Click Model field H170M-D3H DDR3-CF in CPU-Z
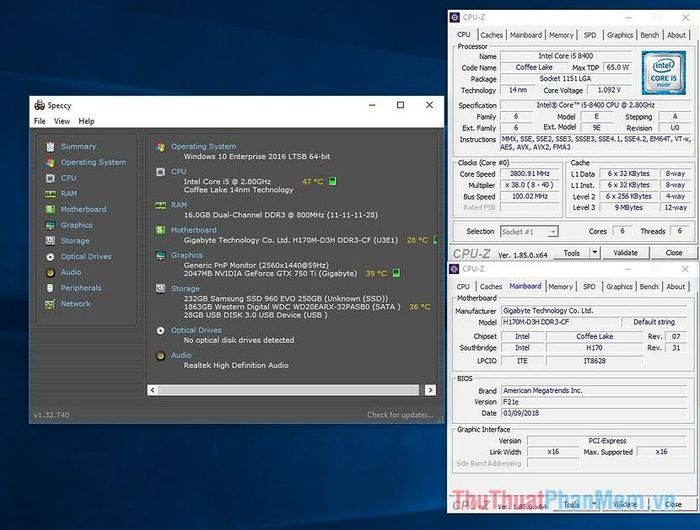 tap(560, 322)
